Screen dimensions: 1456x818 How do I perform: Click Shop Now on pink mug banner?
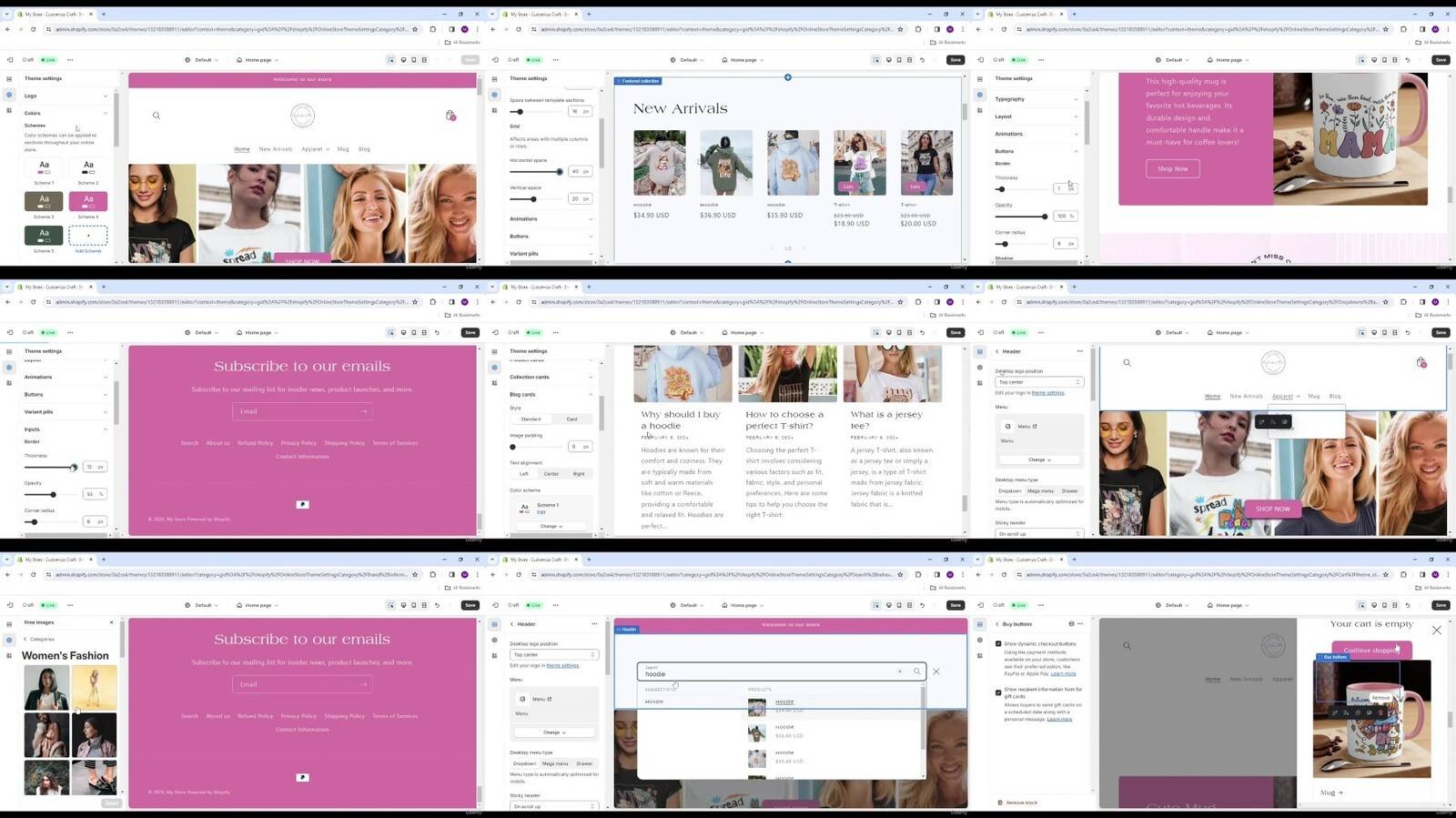point(1173,168)
